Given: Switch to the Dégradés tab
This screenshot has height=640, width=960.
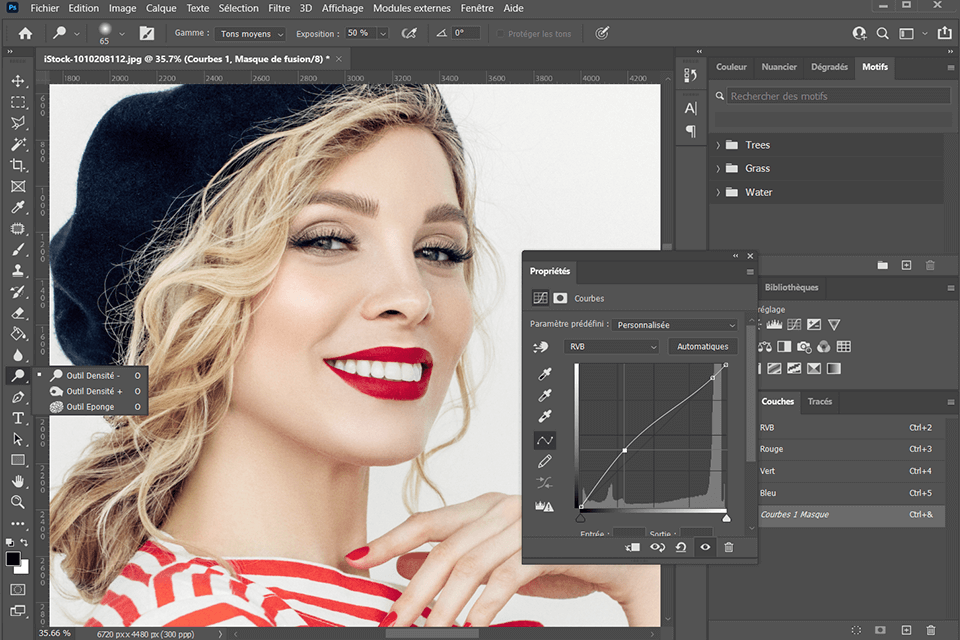Looking at the screenshot, I should (830, 67).
